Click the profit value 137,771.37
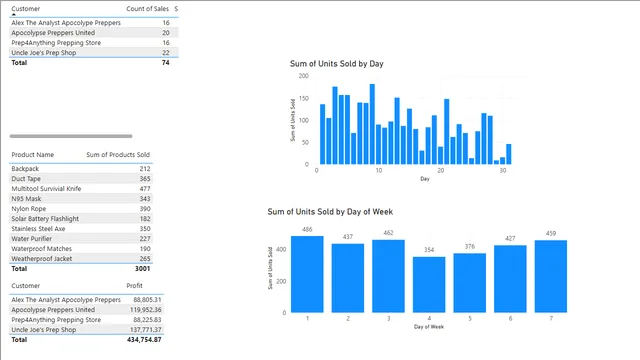Image resolution: width=640 pixels, height=360 pixels. click(x=146, y=330)
